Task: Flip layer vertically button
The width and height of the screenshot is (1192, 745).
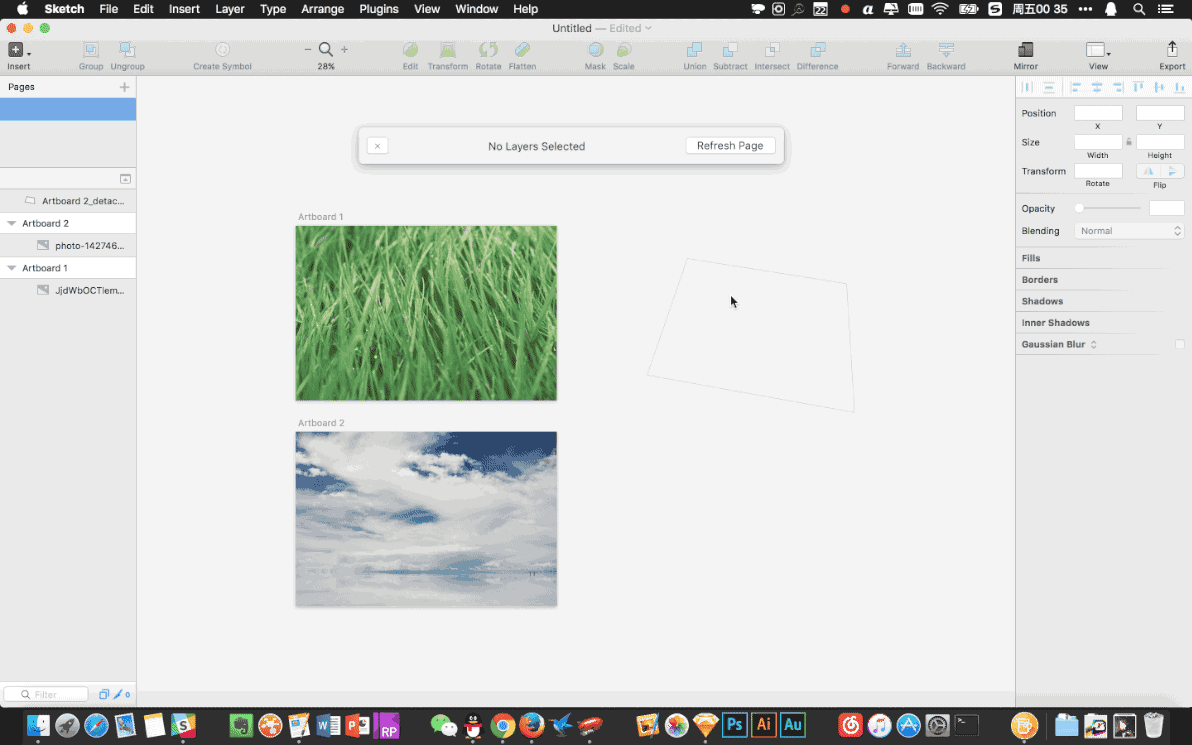Action: click(1172, 171)
